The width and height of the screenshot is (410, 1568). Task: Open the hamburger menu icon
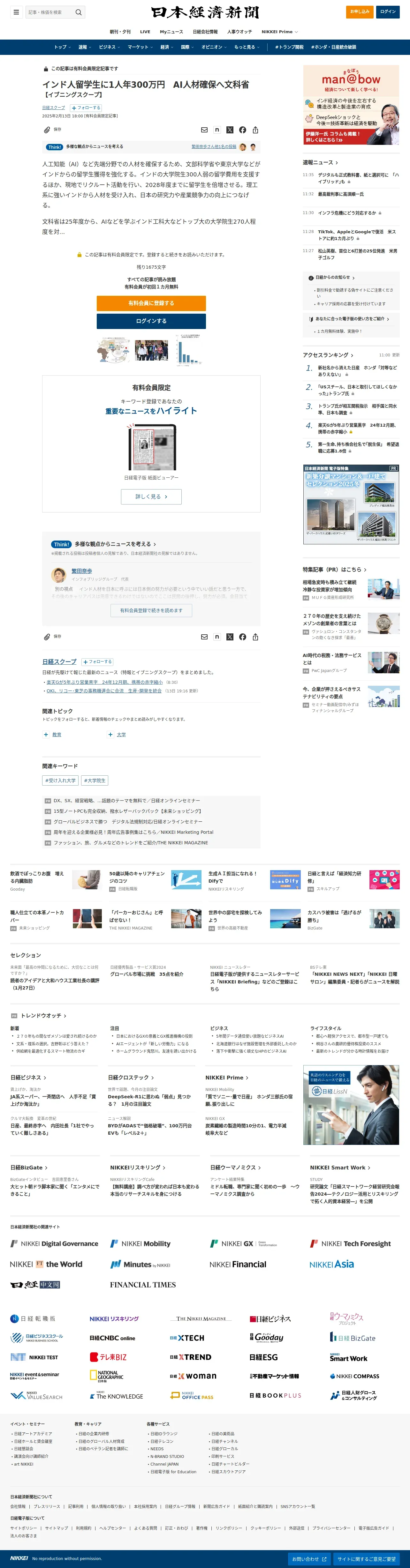tap(17, 12)
